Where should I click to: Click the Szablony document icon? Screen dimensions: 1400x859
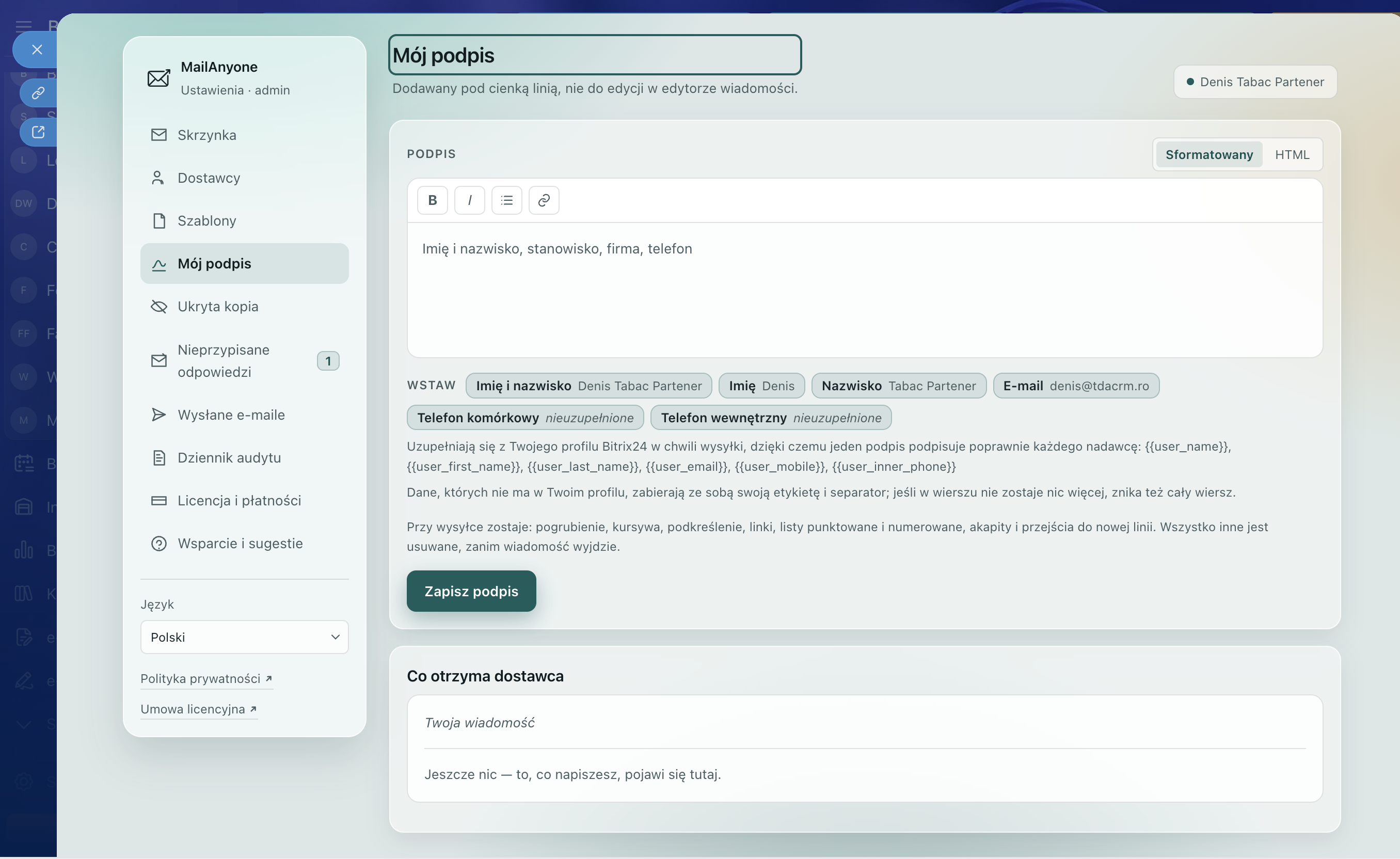pyautogui.click(x=158, y=220)
